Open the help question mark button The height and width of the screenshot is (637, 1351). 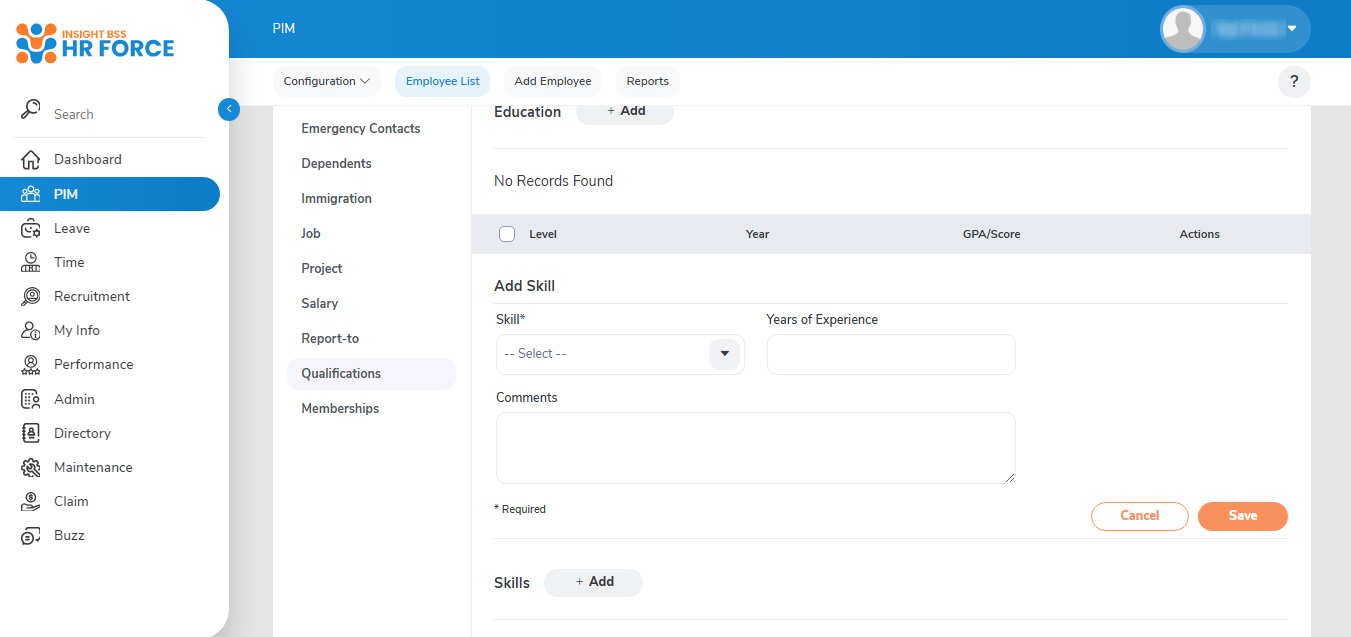click(x=1294, y=82)
